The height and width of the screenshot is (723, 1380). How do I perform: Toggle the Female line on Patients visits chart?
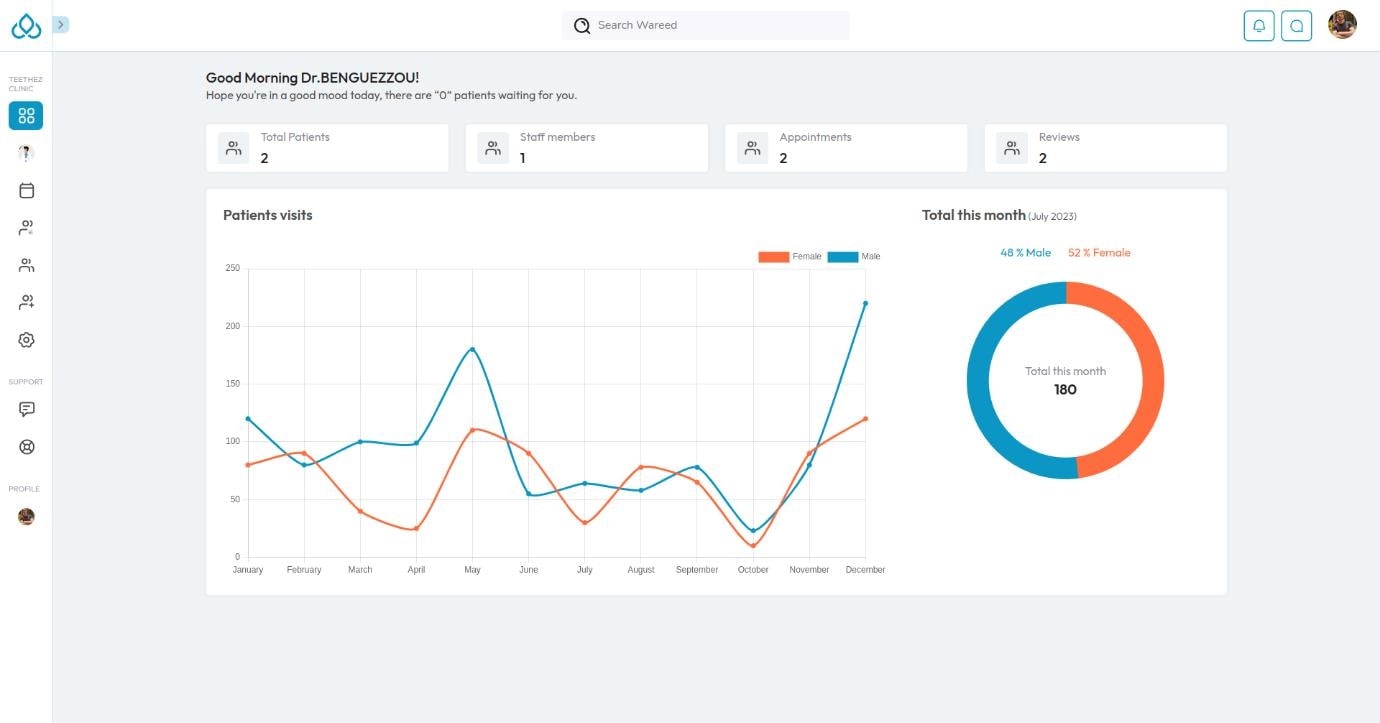(x=796, y=255)
